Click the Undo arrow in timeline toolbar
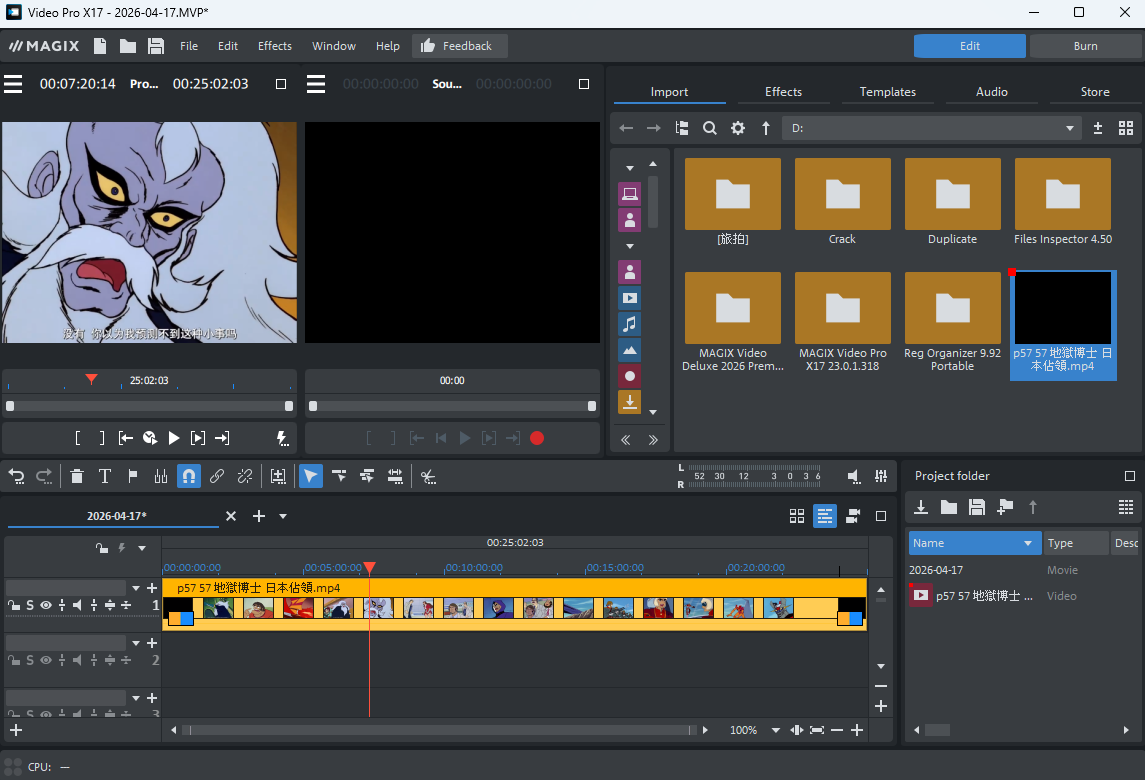Screen dimensions: 1145x780 pyautogui.click(x=17, y=477)
